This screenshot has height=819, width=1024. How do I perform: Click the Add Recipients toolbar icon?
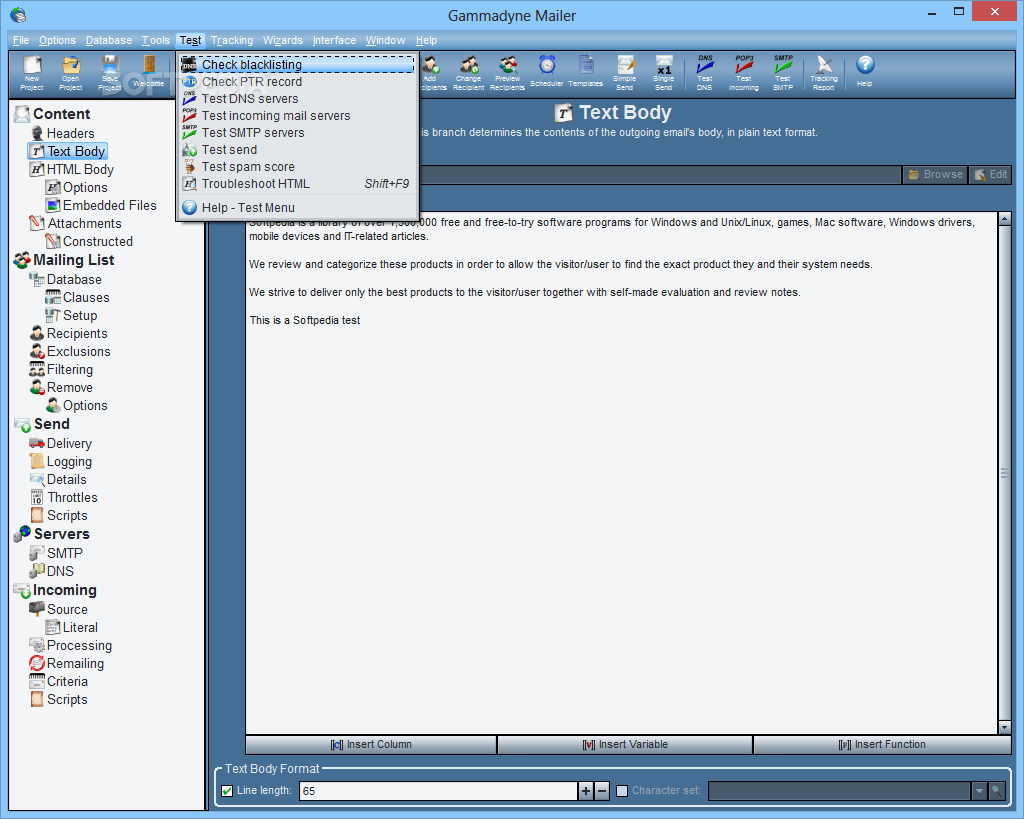point(431,72)
